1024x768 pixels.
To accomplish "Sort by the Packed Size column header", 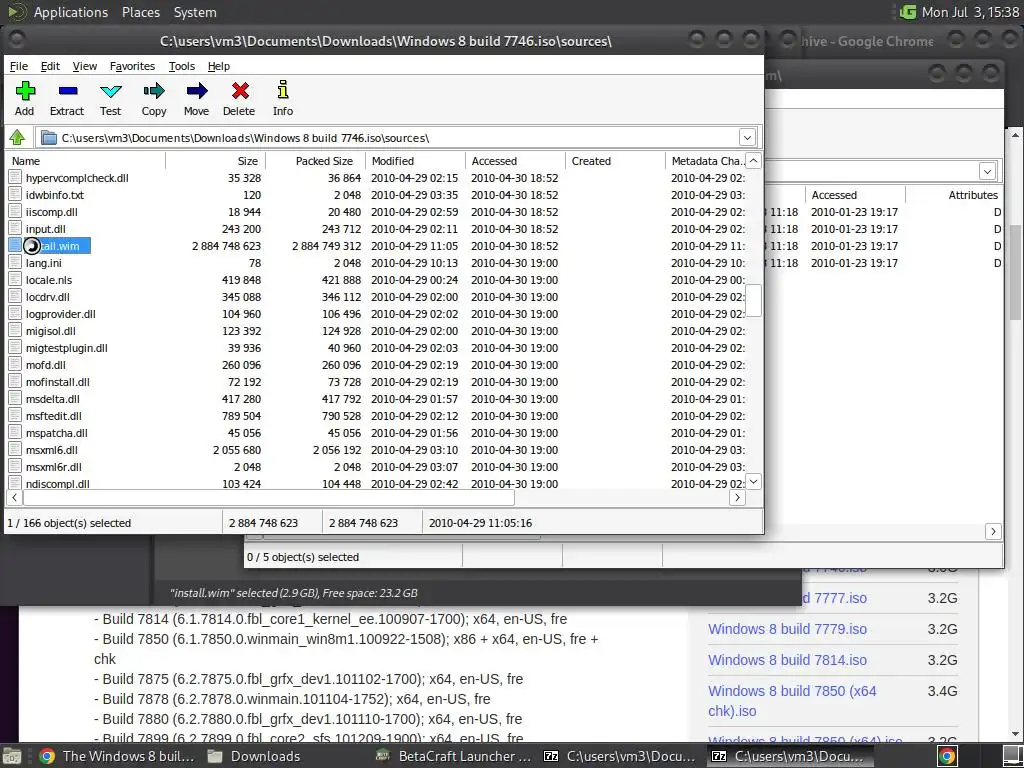I will pyautogui.click(x=315, y=161).
